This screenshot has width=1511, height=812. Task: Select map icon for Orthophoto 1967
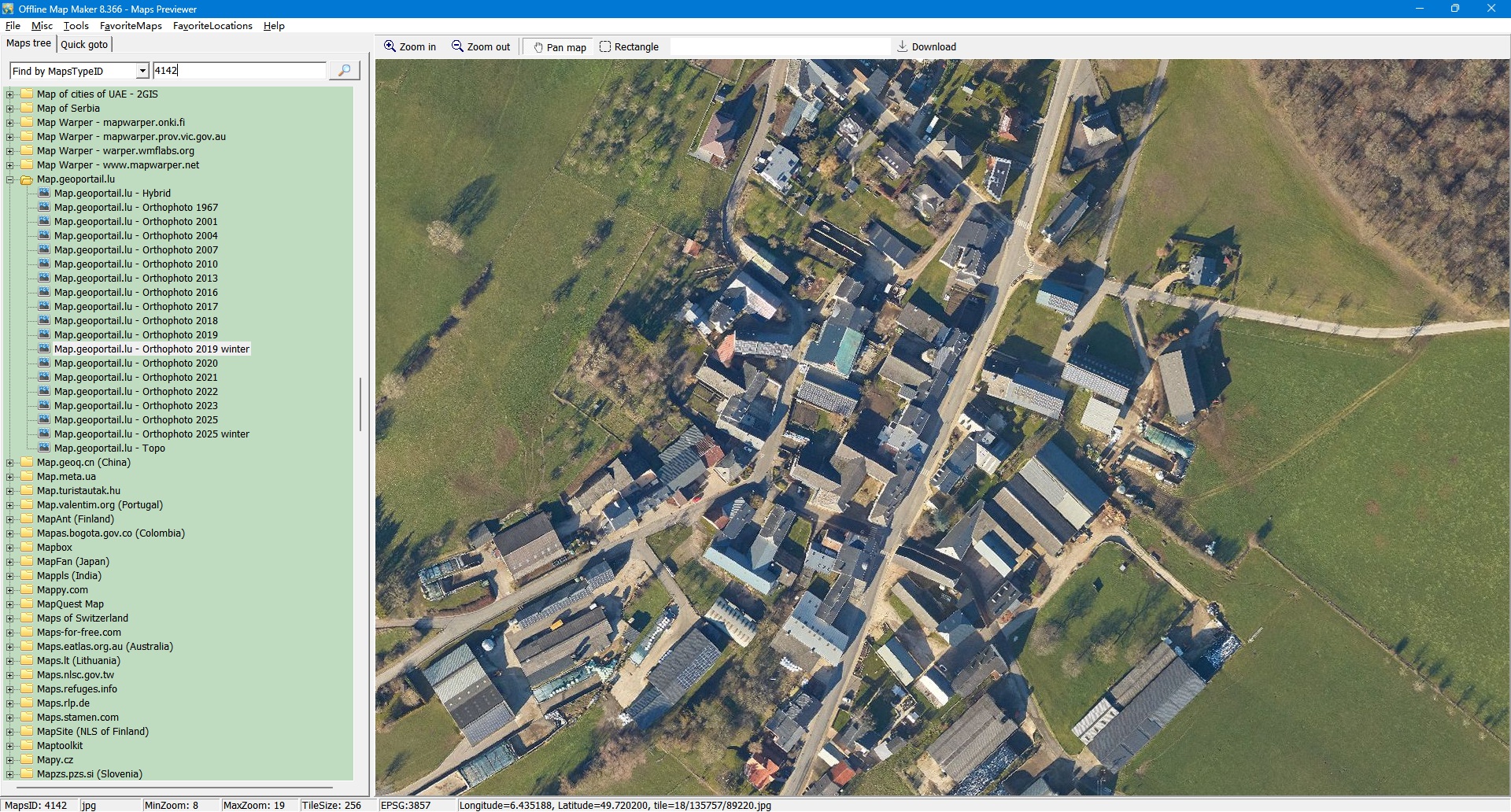pos(45,208)
